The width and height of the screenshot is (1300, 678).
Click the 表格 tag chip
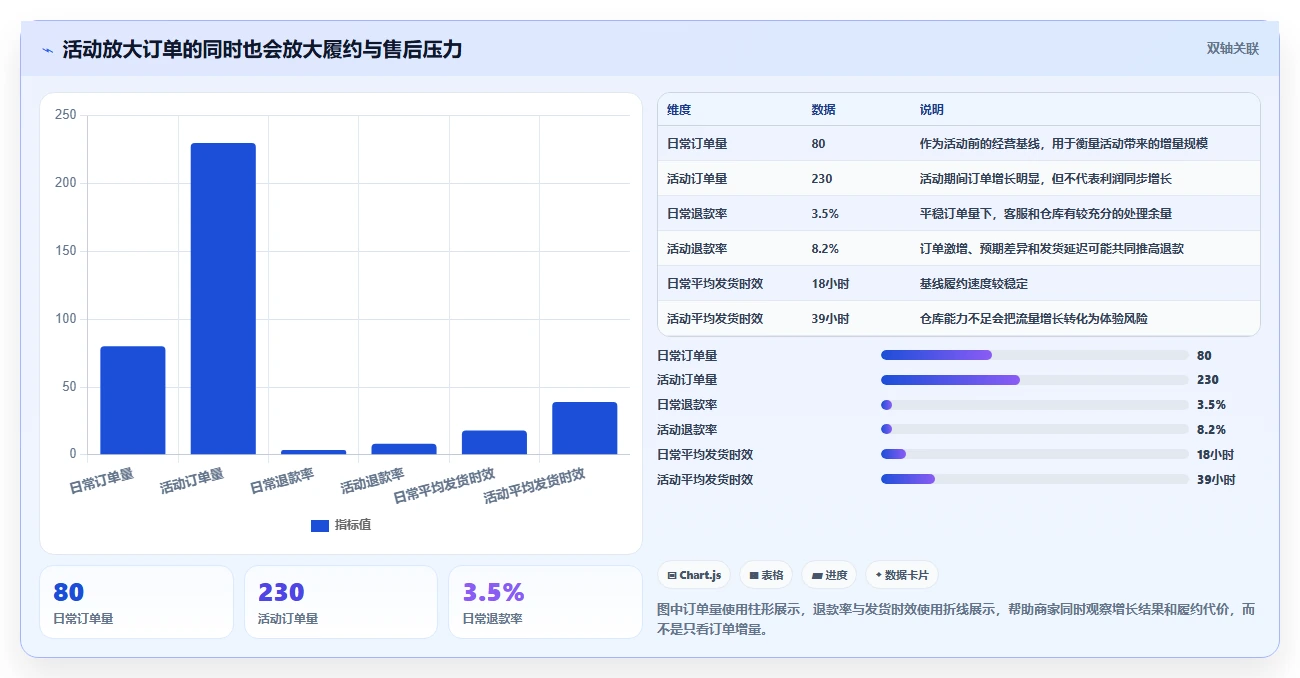[x=766, y=575]
